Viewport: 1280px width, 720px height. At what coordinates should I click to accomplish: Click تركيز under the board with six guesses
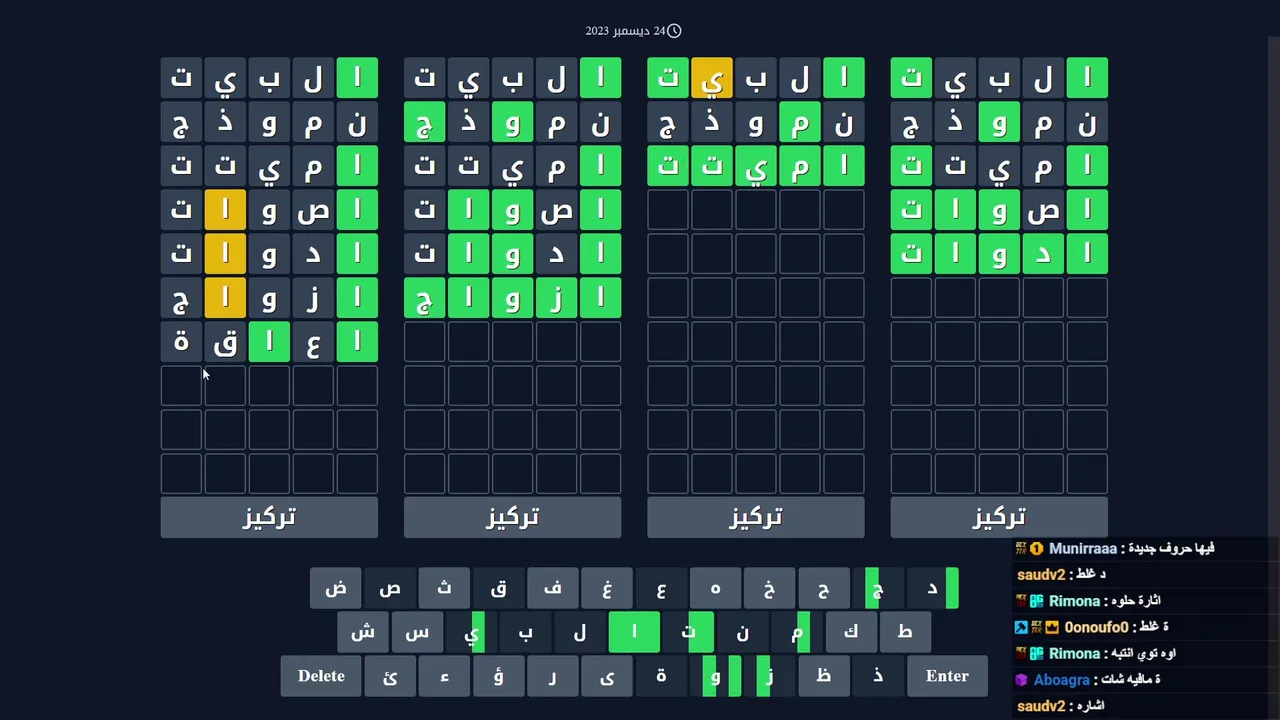(x=512, y=517)
